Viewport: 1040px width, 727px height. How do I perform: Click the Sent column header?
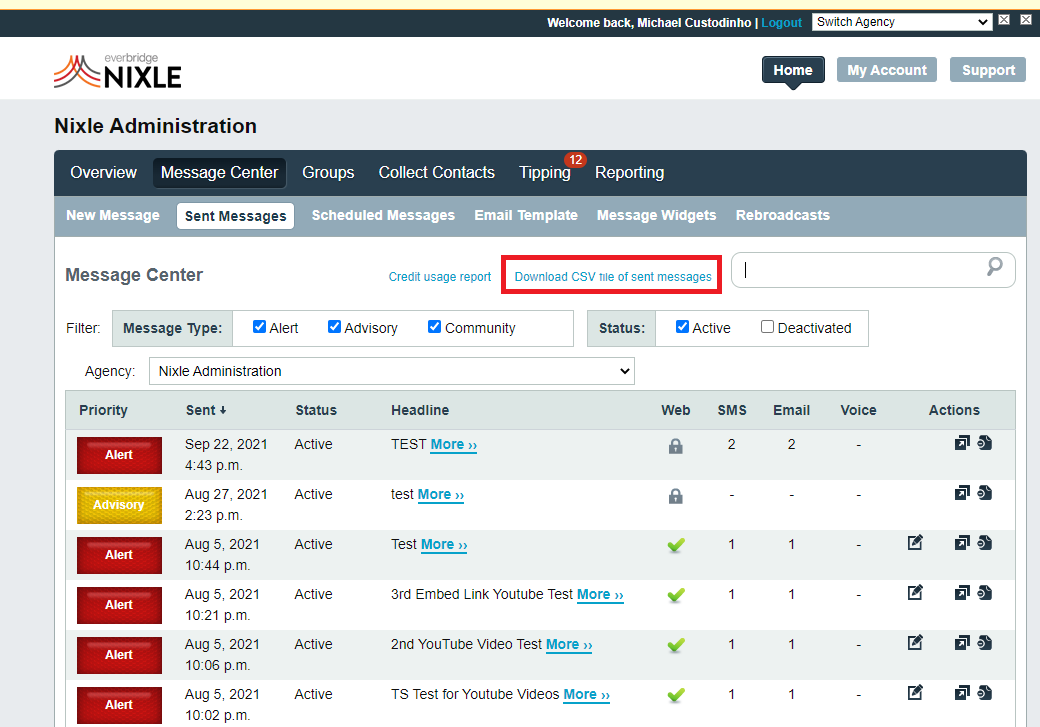tap(200, 411)
